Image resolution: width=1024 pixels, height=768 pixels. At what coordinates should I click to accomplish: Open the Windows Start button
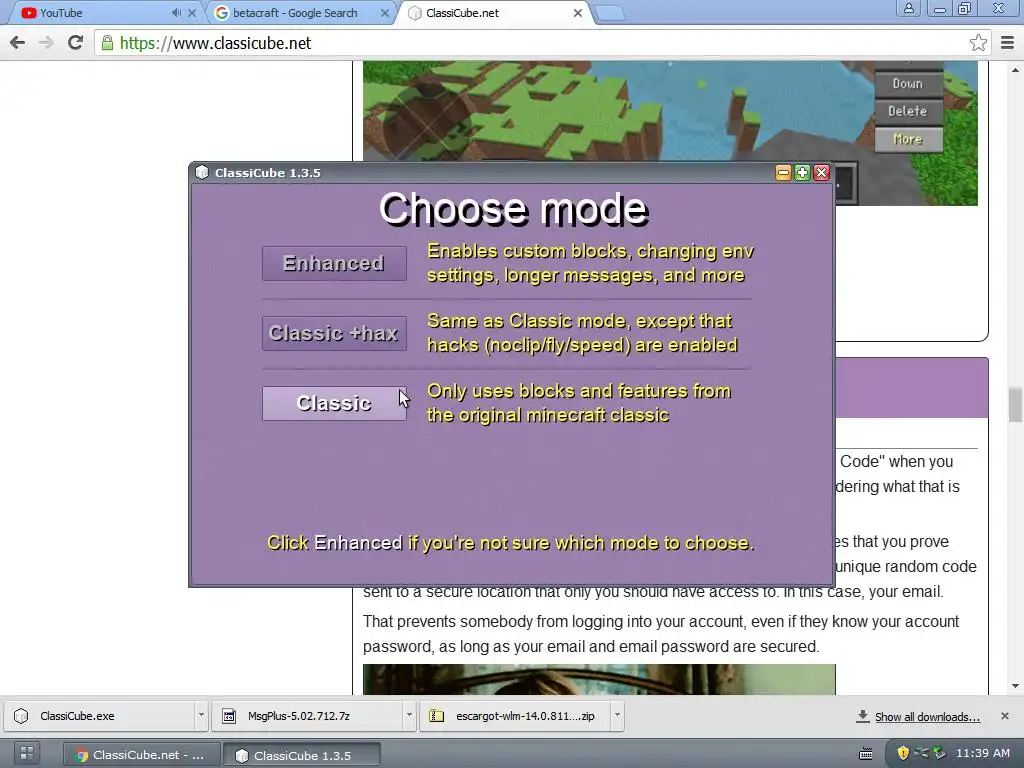(x=26, y=754)
